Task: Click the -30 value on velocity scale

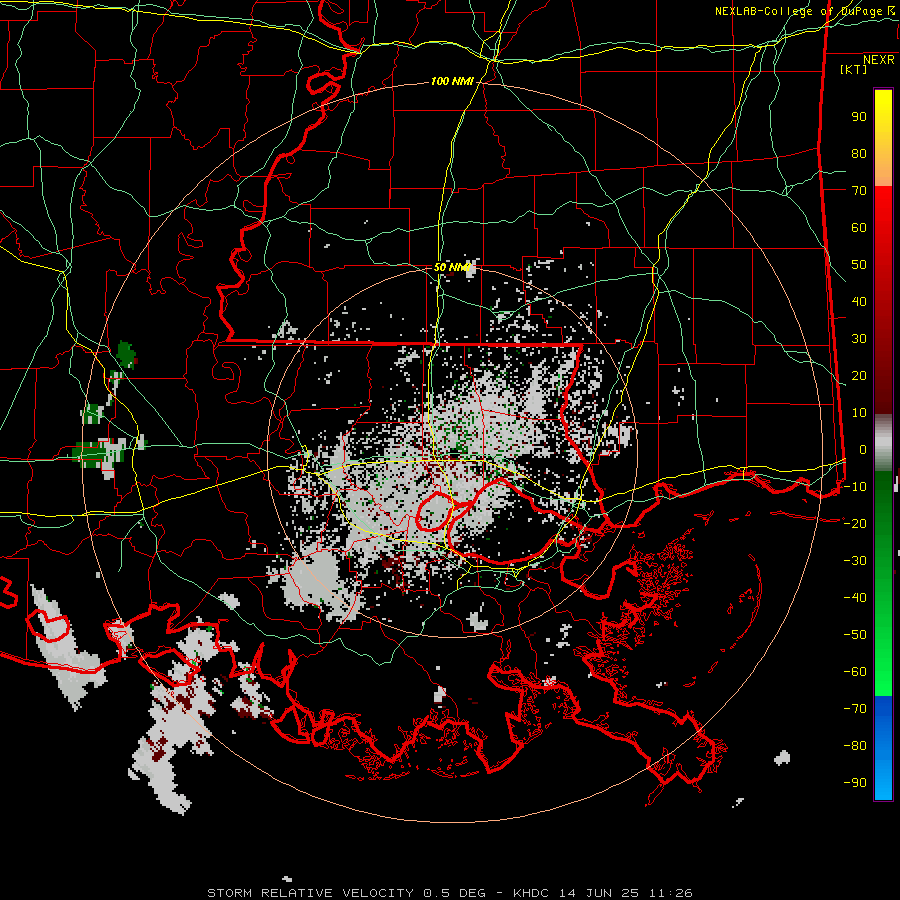Action: coord(855,561)
